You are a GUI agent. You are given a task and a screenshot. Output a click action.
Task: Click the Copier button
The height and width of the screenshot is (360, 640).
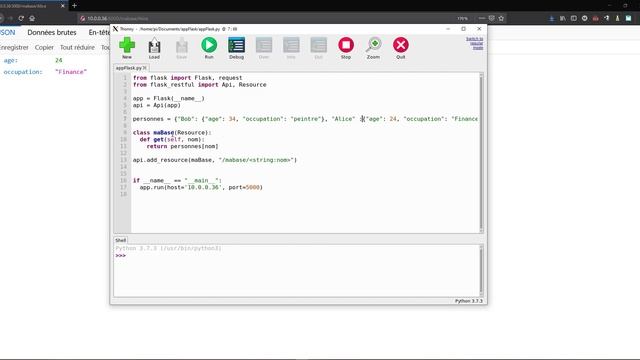click(44, 47)
